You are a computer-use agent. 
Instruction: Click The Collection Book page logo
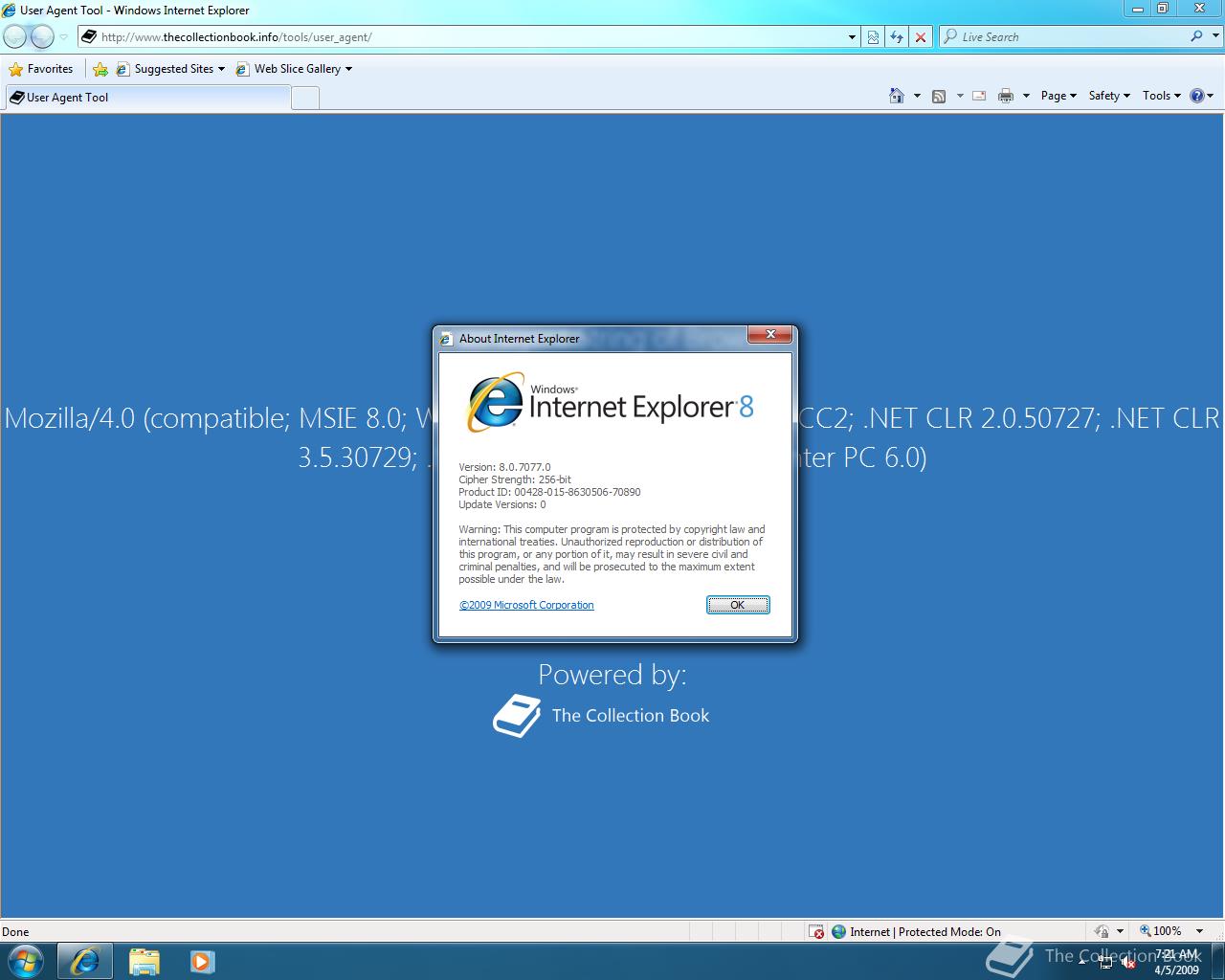tap(602, 716)
